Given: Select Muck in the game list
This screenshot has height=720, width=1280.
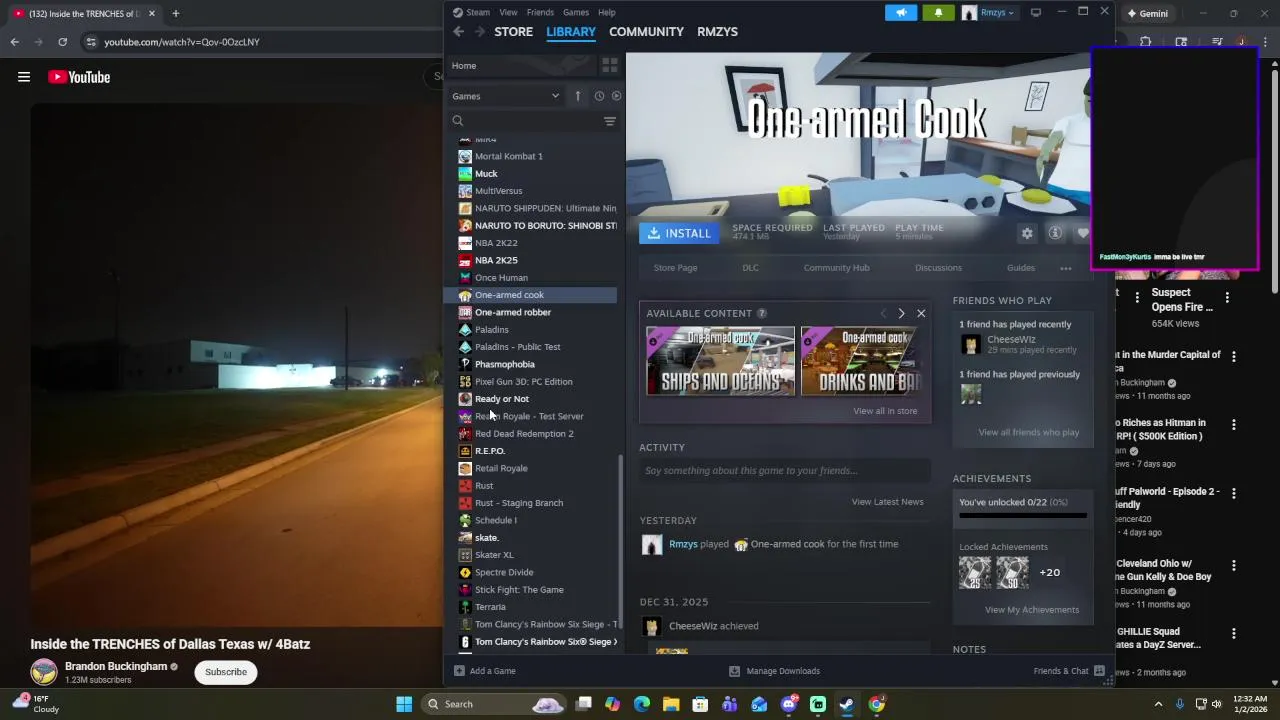Looking at the screenshot, I should coord(486,174).
